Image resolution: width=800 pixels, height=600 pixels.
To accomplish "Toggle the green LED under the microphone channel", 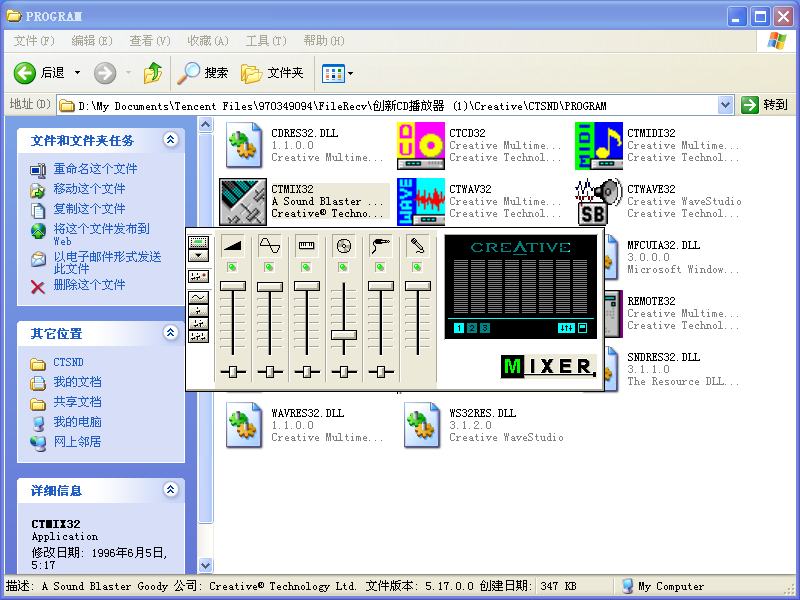I will tap(417, 267).
